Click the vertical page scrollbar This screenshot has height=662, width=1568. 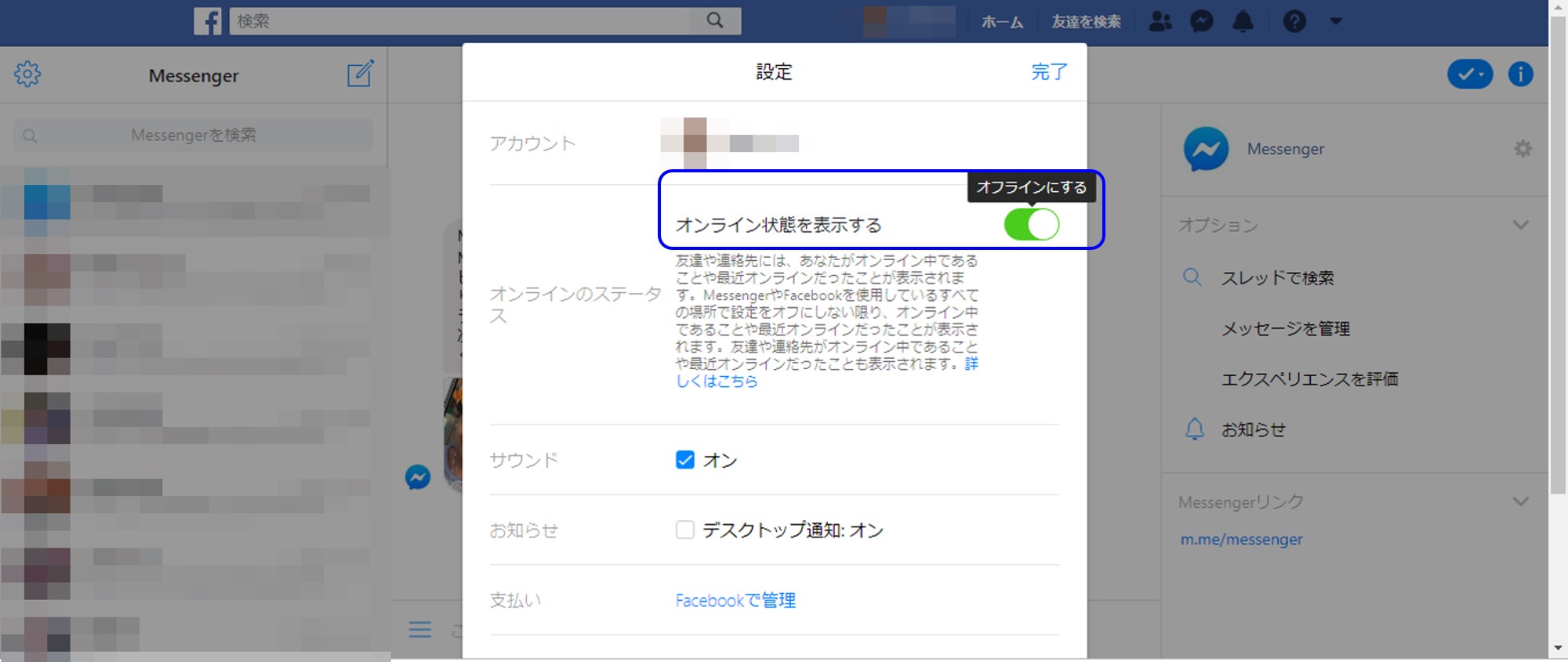point(1559,255)
